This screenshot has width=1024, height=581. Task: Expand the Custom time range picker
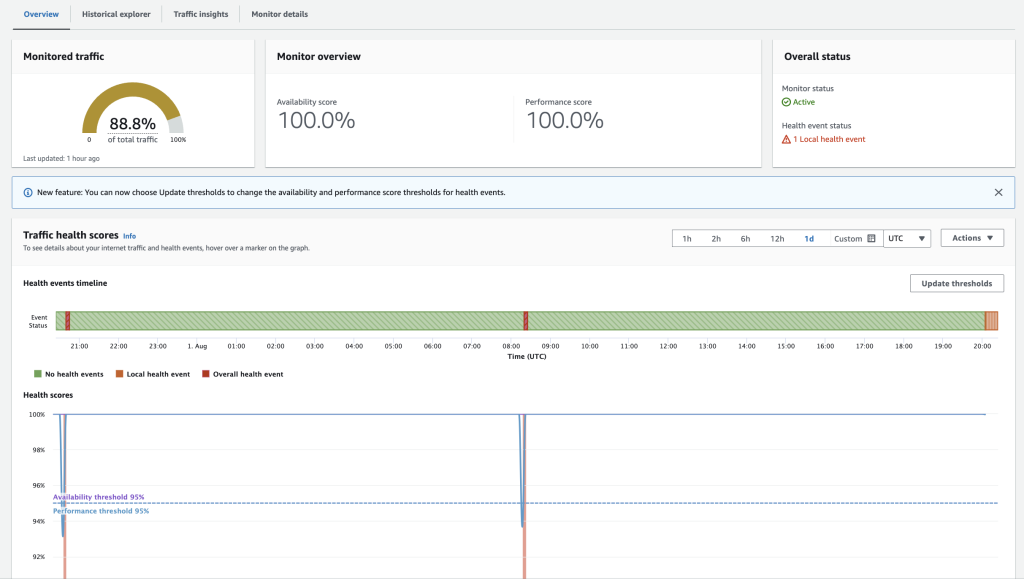pyautogui.click(x=847, y=238)
